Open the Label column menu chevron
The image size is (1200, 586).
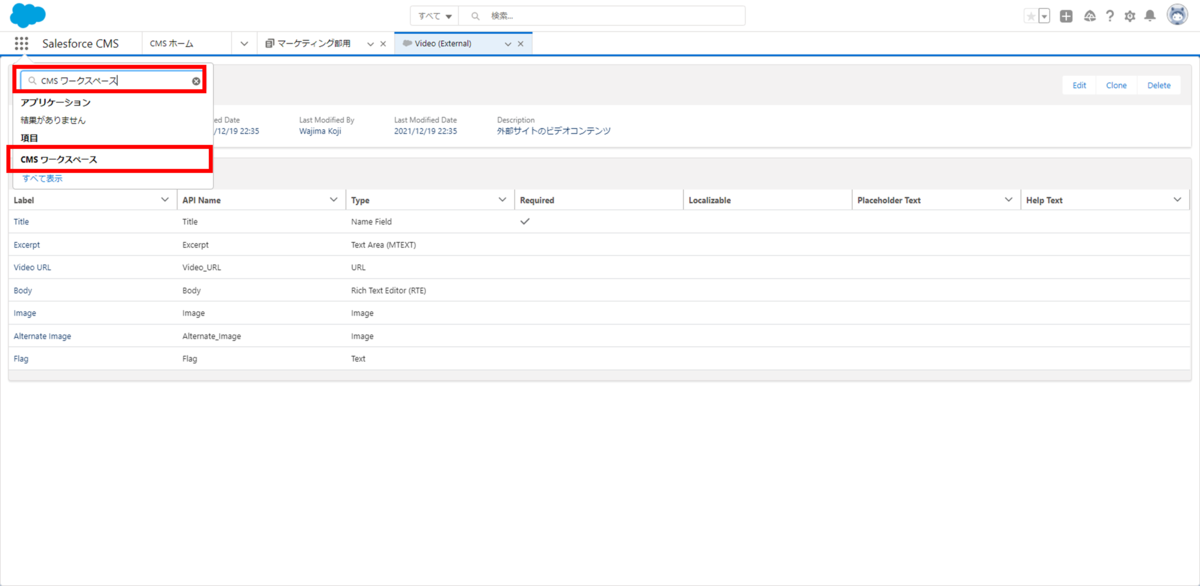(165, 200)
